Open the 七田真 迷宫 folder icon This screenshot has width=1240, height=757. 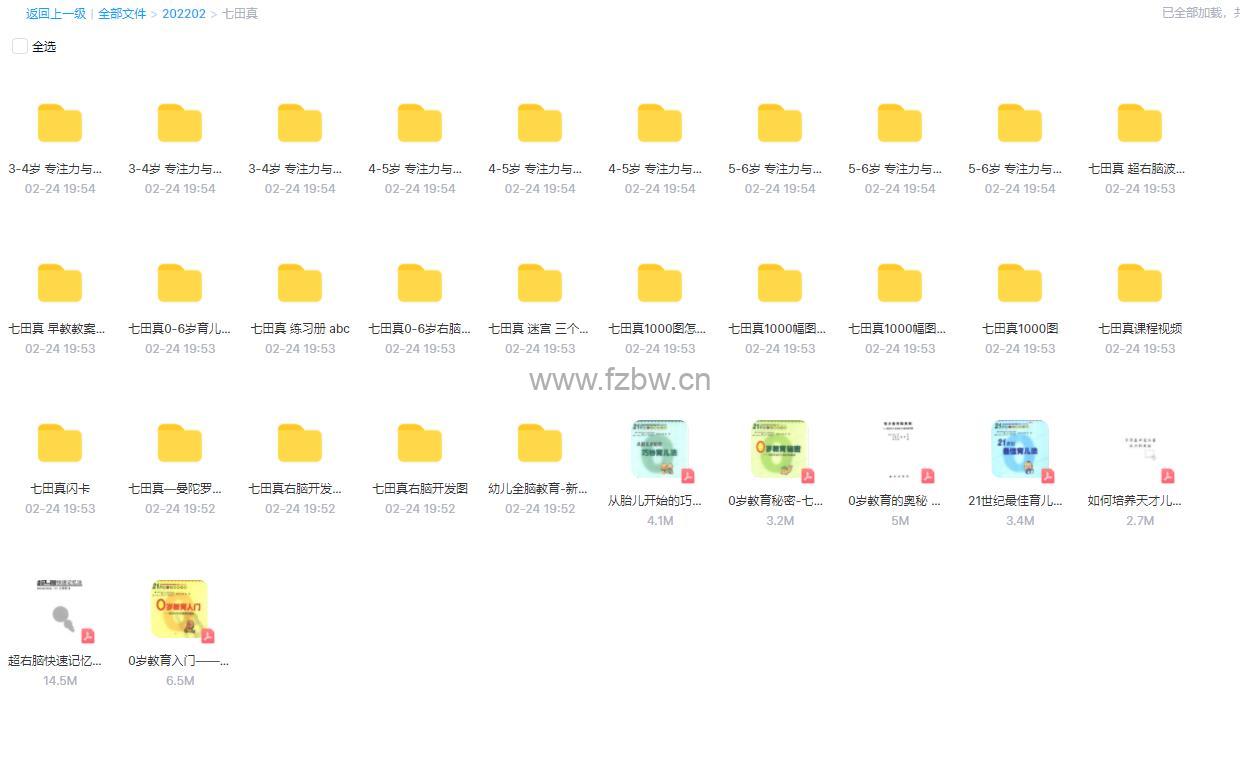(540, 284)
